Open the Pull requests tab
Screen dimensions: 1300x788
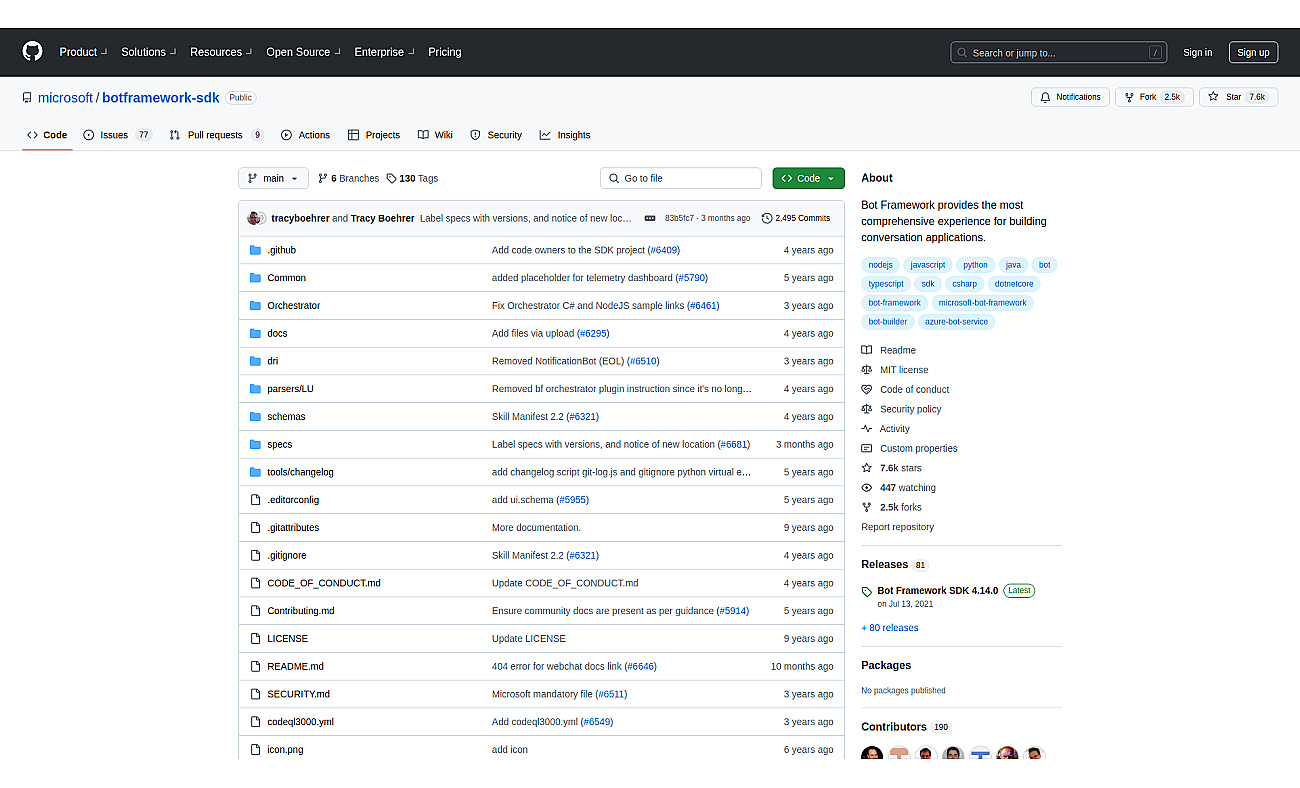point(216,135)
